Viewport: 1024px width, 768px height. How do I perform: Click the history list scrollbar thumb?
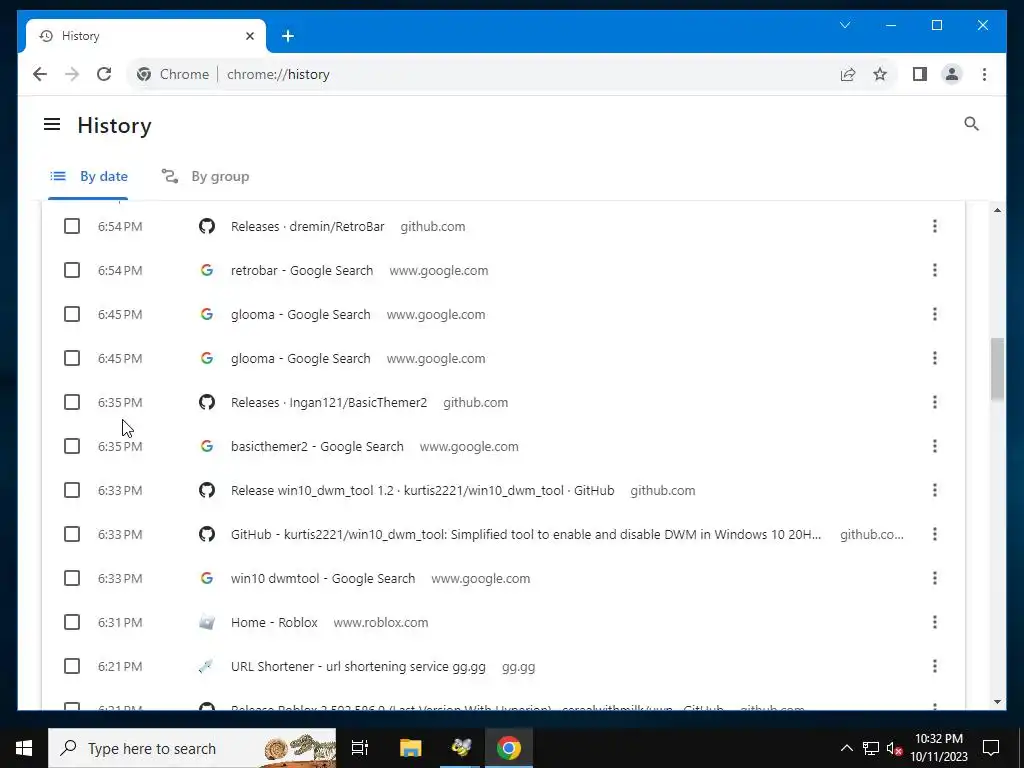point(997,369)
